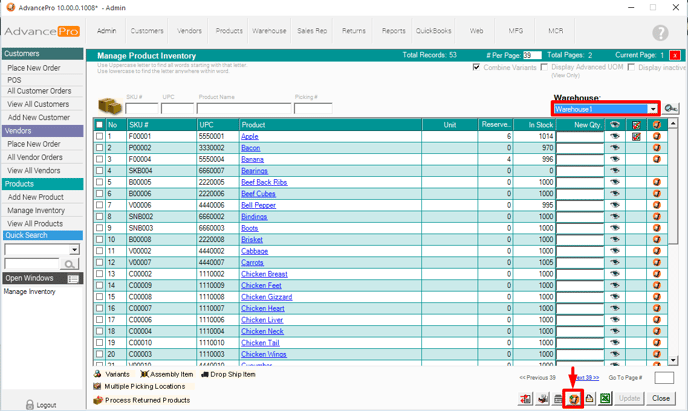Go to the Next 39 page link

587,378
